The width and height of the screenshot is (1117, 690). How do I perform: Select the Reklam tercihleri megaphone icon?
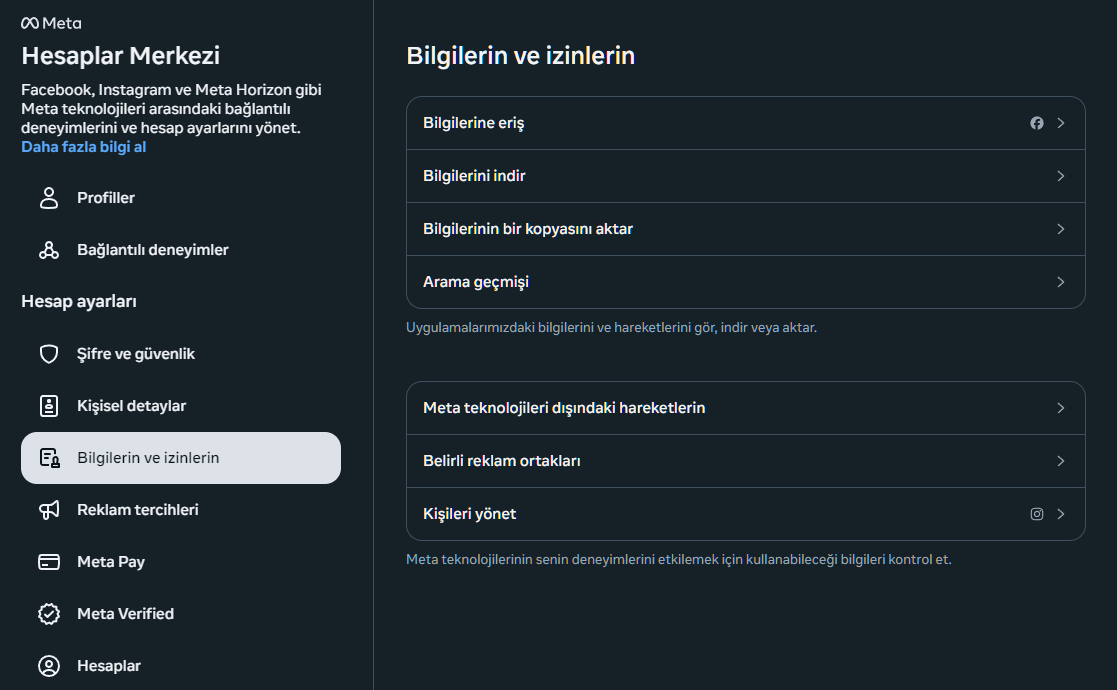(x=48, y=509)
